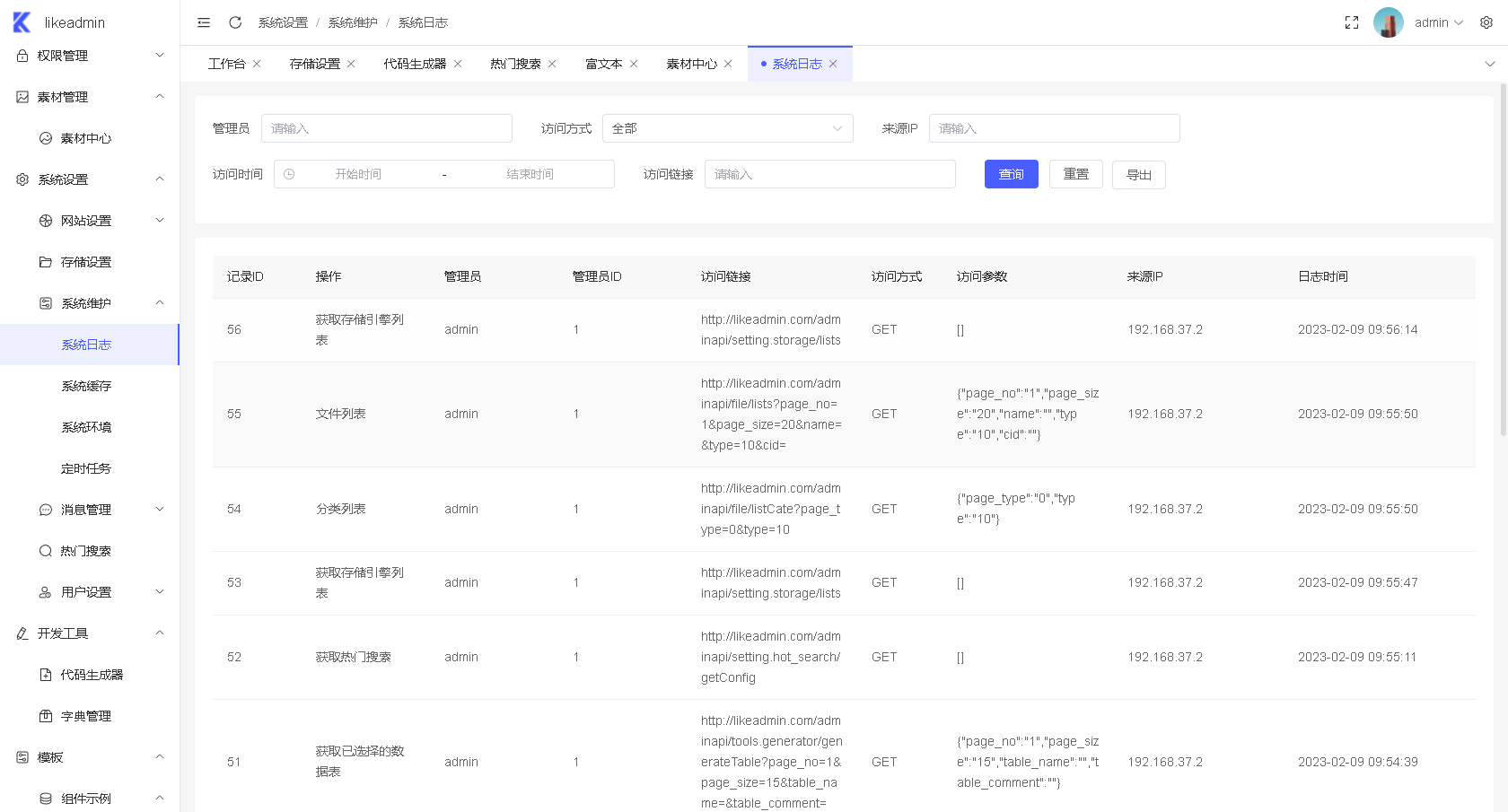
Task: Close the 素材中心 tab
Action: (728, 64)
